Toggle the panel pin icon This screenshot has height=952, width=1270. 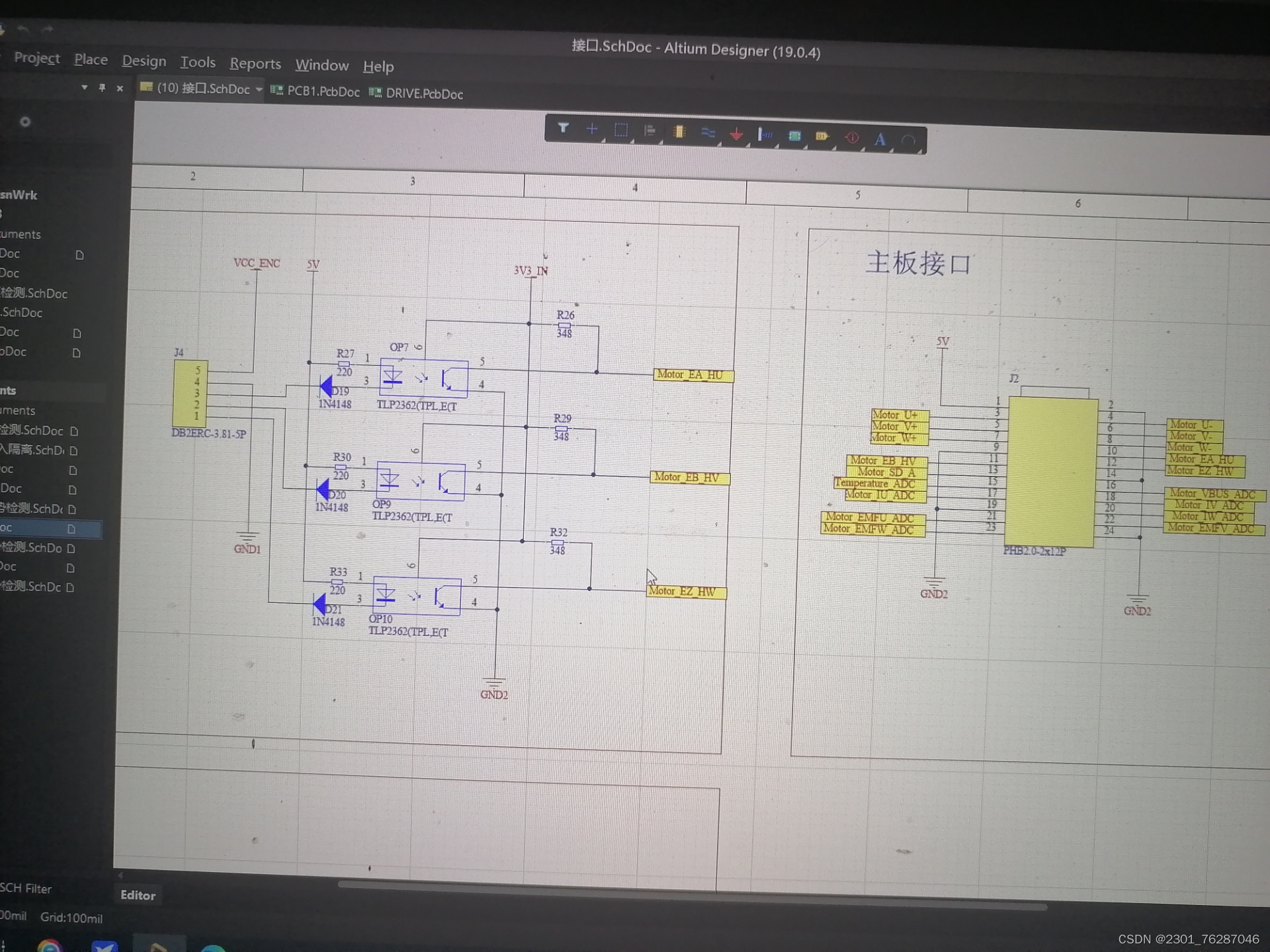[102, 87]
